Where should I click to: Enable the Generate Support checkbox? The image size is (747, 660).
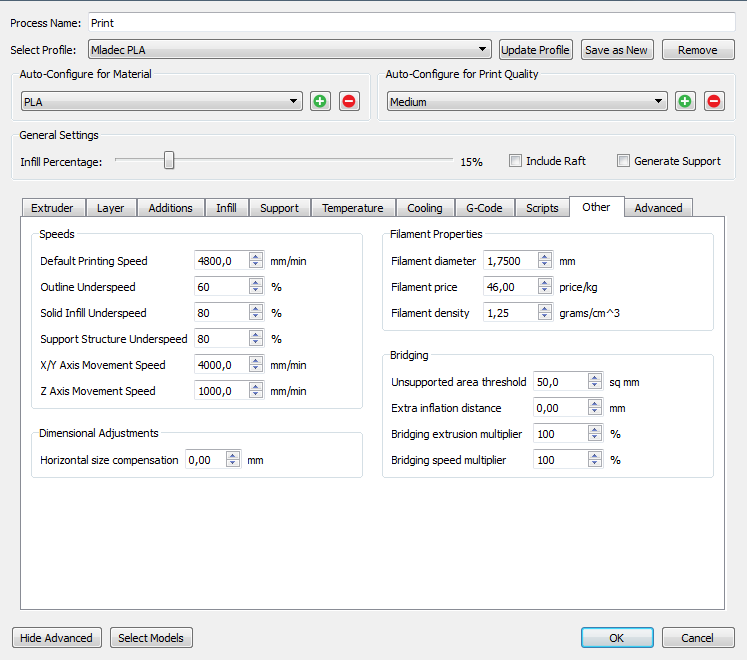point(624,161)
